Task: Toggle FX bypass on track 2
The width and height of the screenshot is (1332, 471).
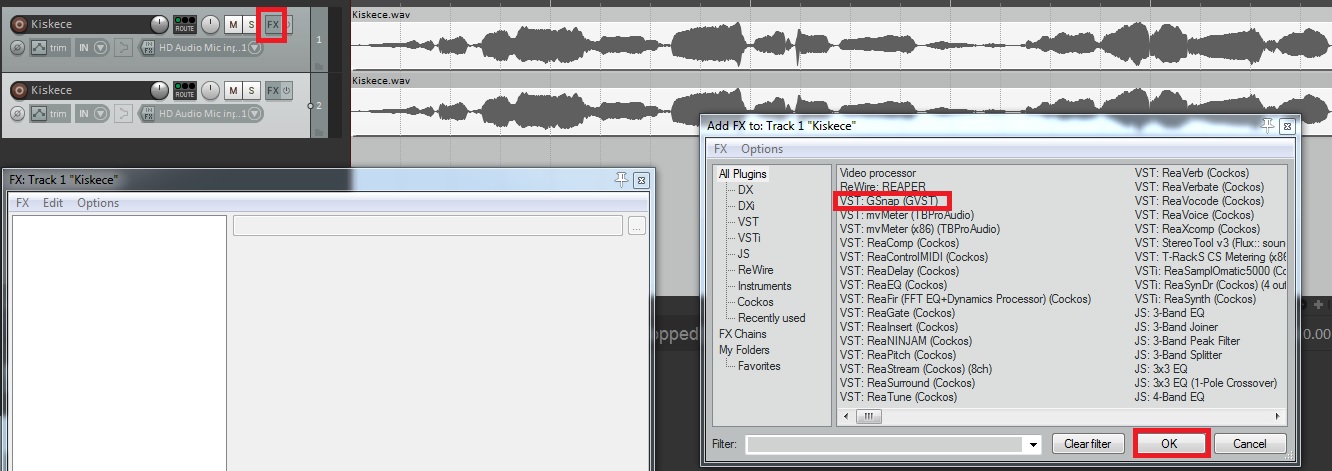Action: coord(286,91)
